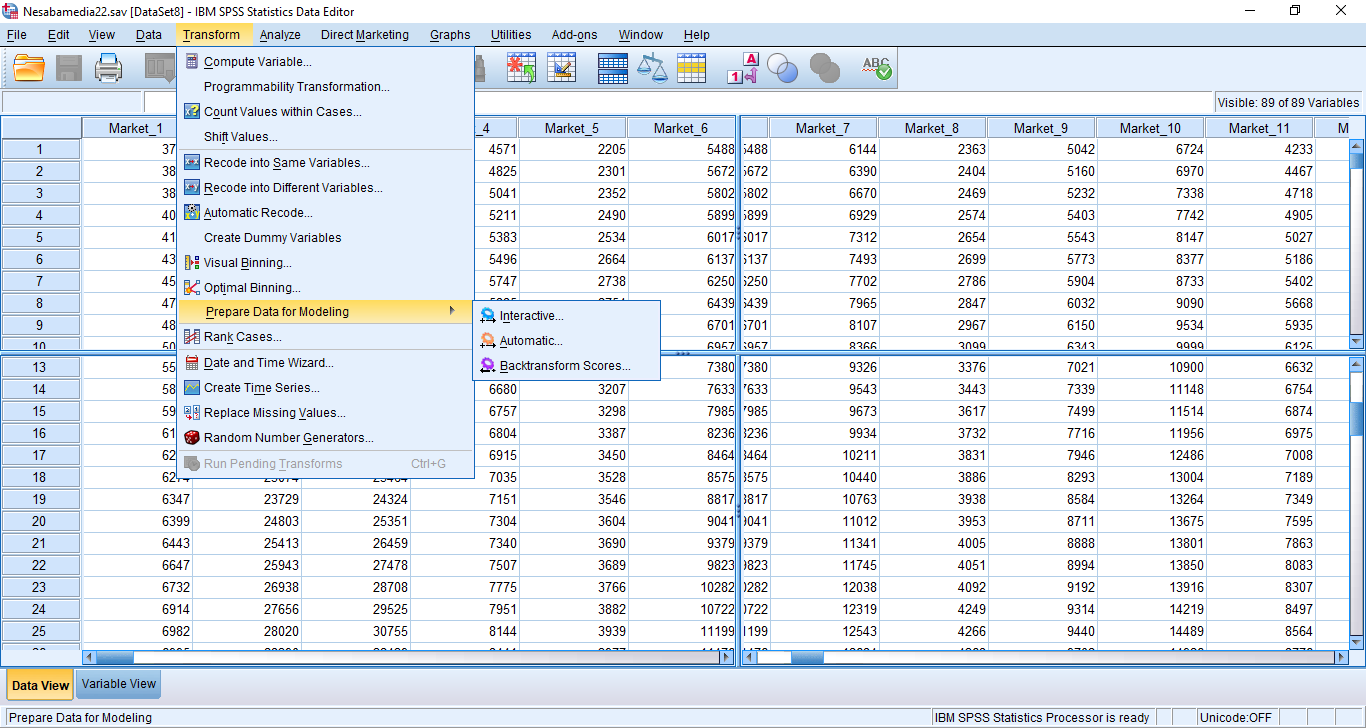
Task: Click the Market_9 column header
Action: (x=1040, y=128)
